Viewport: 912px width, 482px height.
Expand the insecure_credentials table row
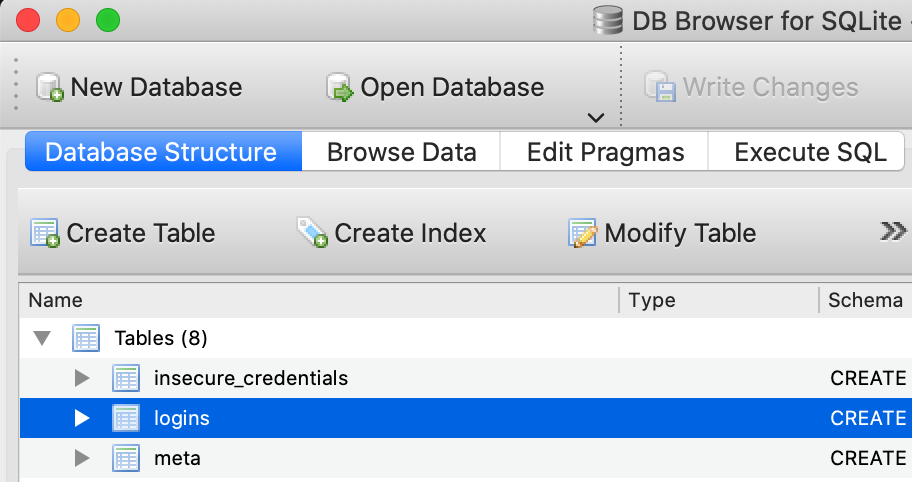tap(82, 379)
